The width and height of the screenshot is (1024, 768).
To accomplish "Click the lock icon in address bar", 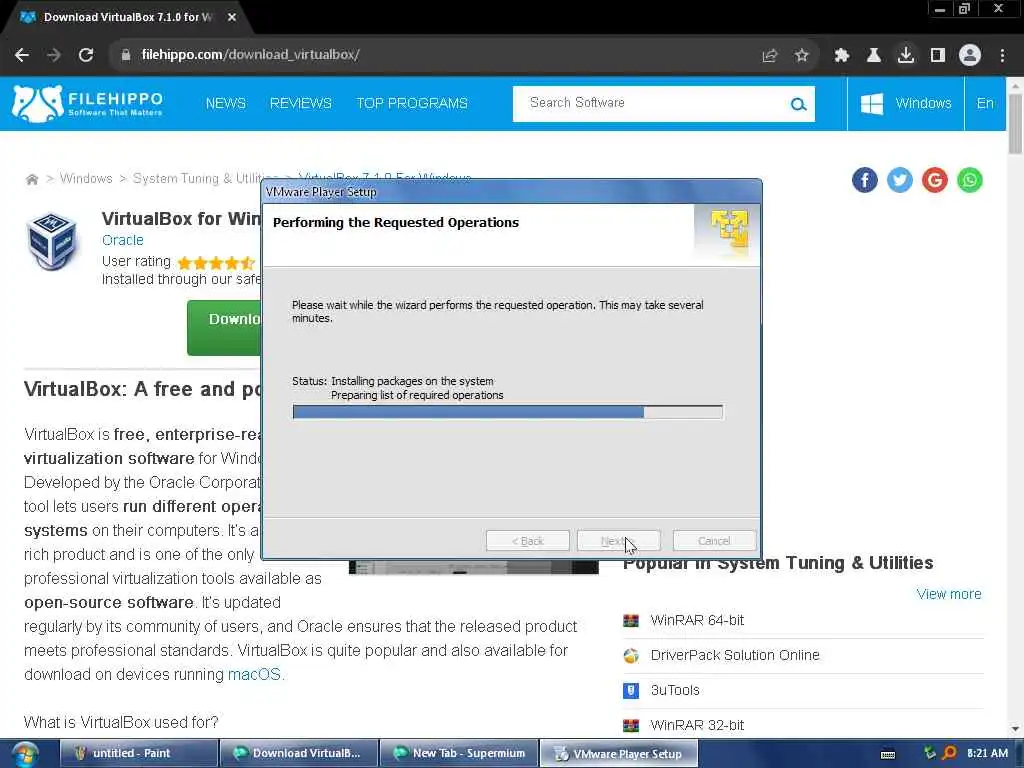I will [x=125, y=55].
